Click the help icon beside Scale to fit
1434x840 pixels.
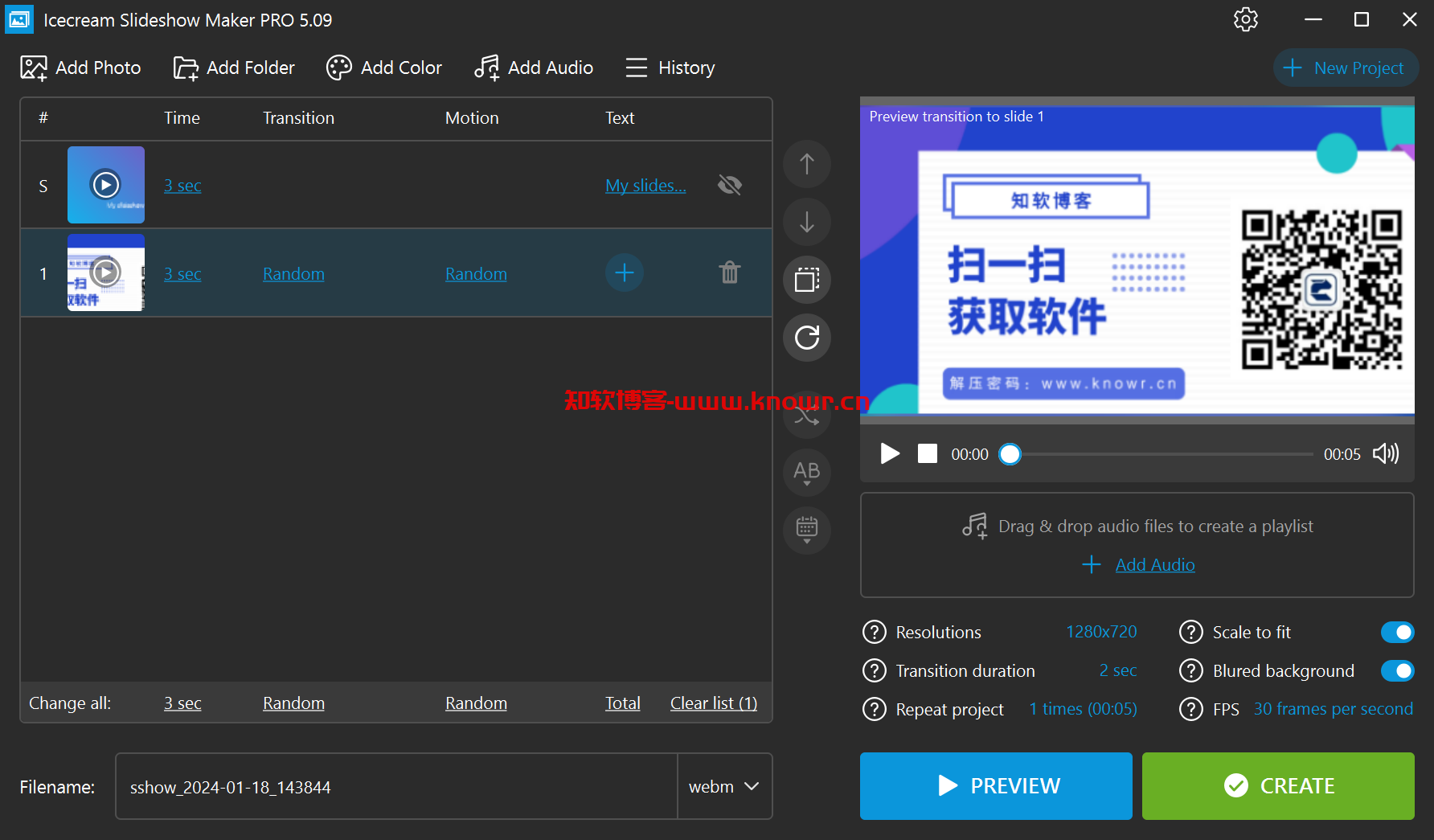click(1191, 633)
